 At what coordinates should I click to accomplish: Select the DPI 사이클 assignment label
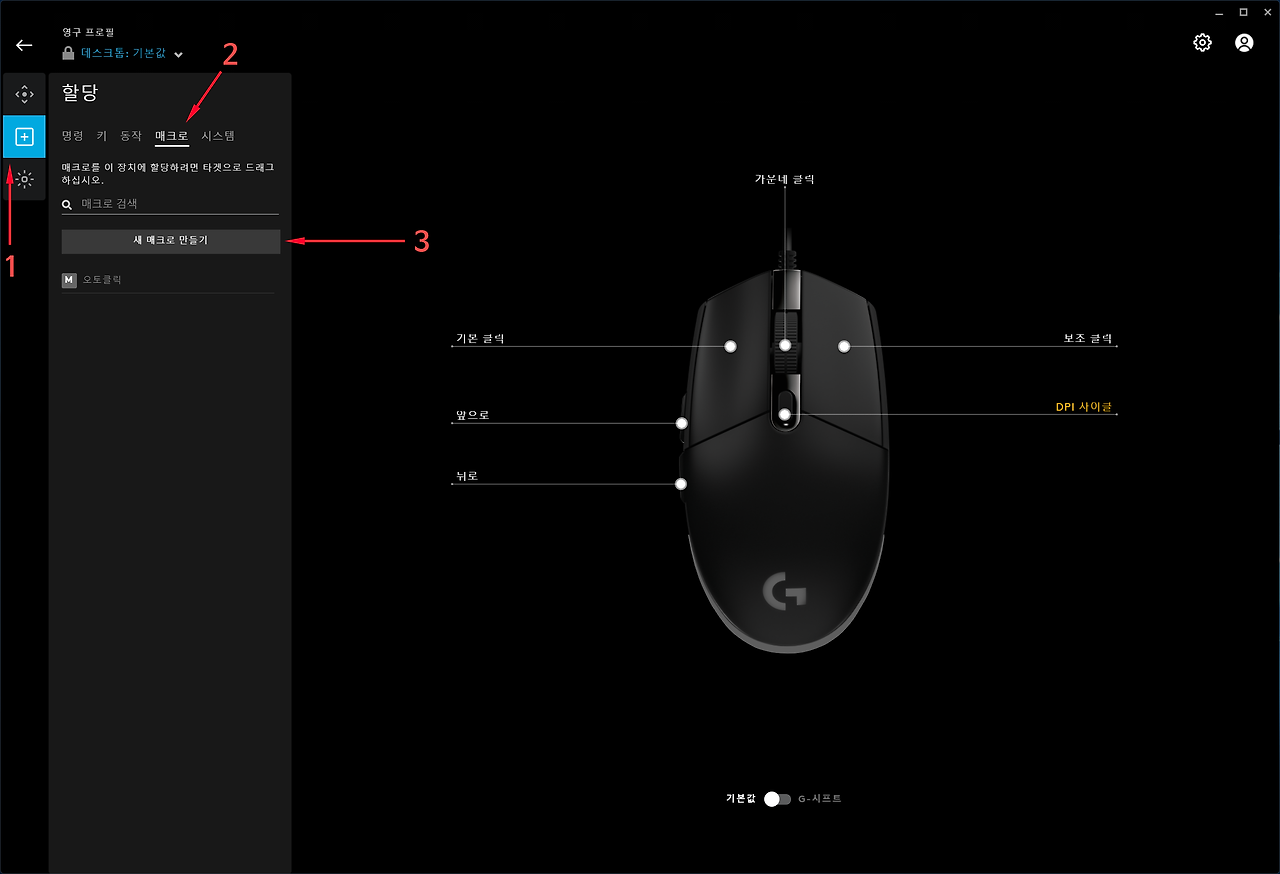pos(1084,407)
